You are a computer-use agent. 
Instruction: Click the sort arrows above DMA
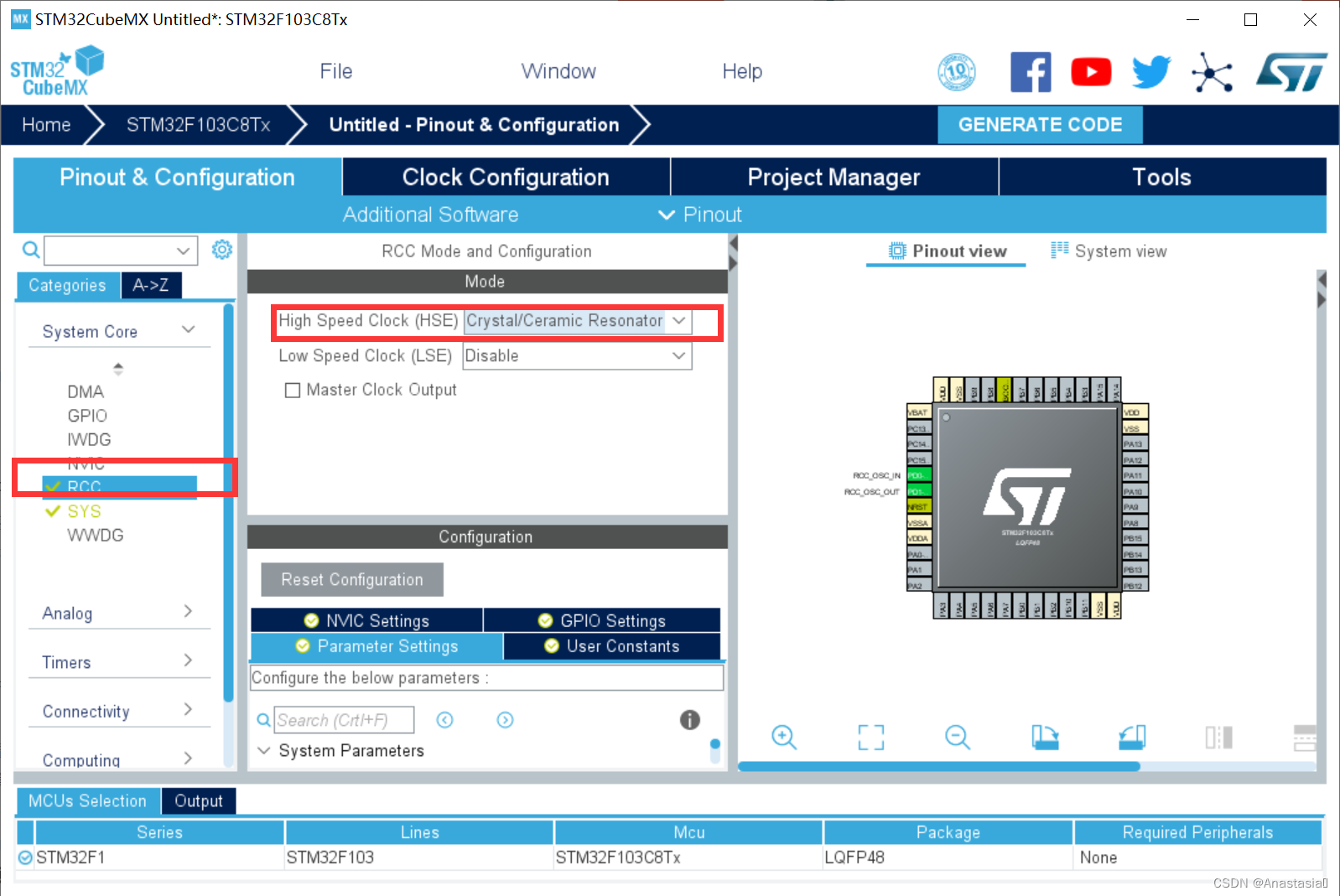tap(118, 368)
